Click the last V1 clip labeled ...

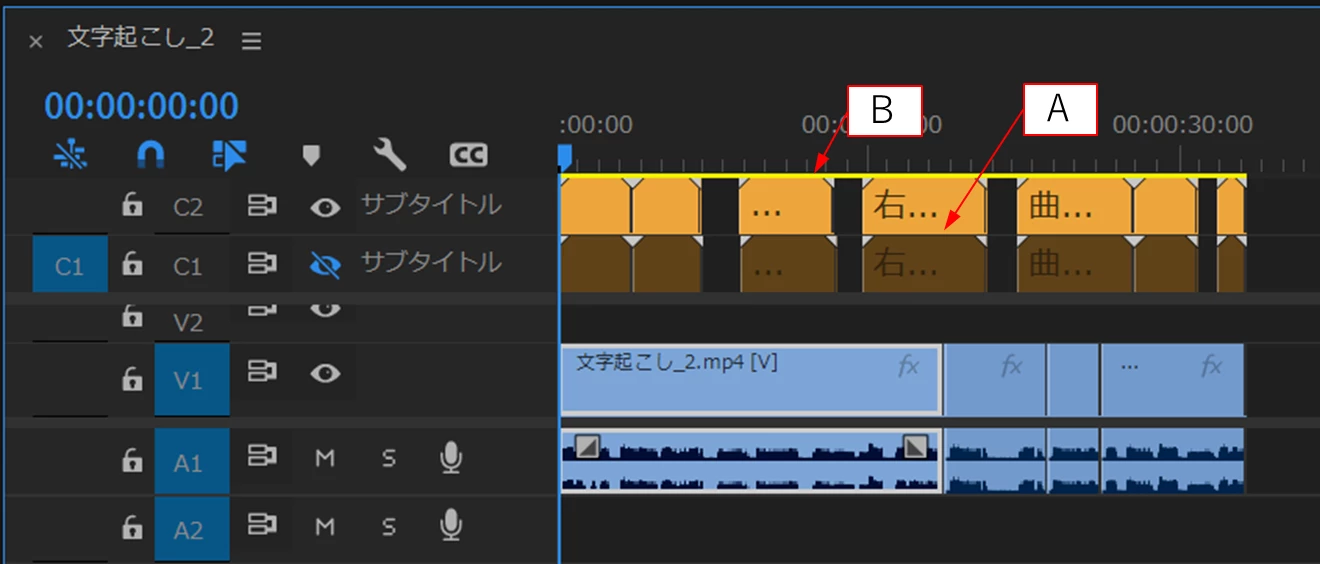point(1172,380)
